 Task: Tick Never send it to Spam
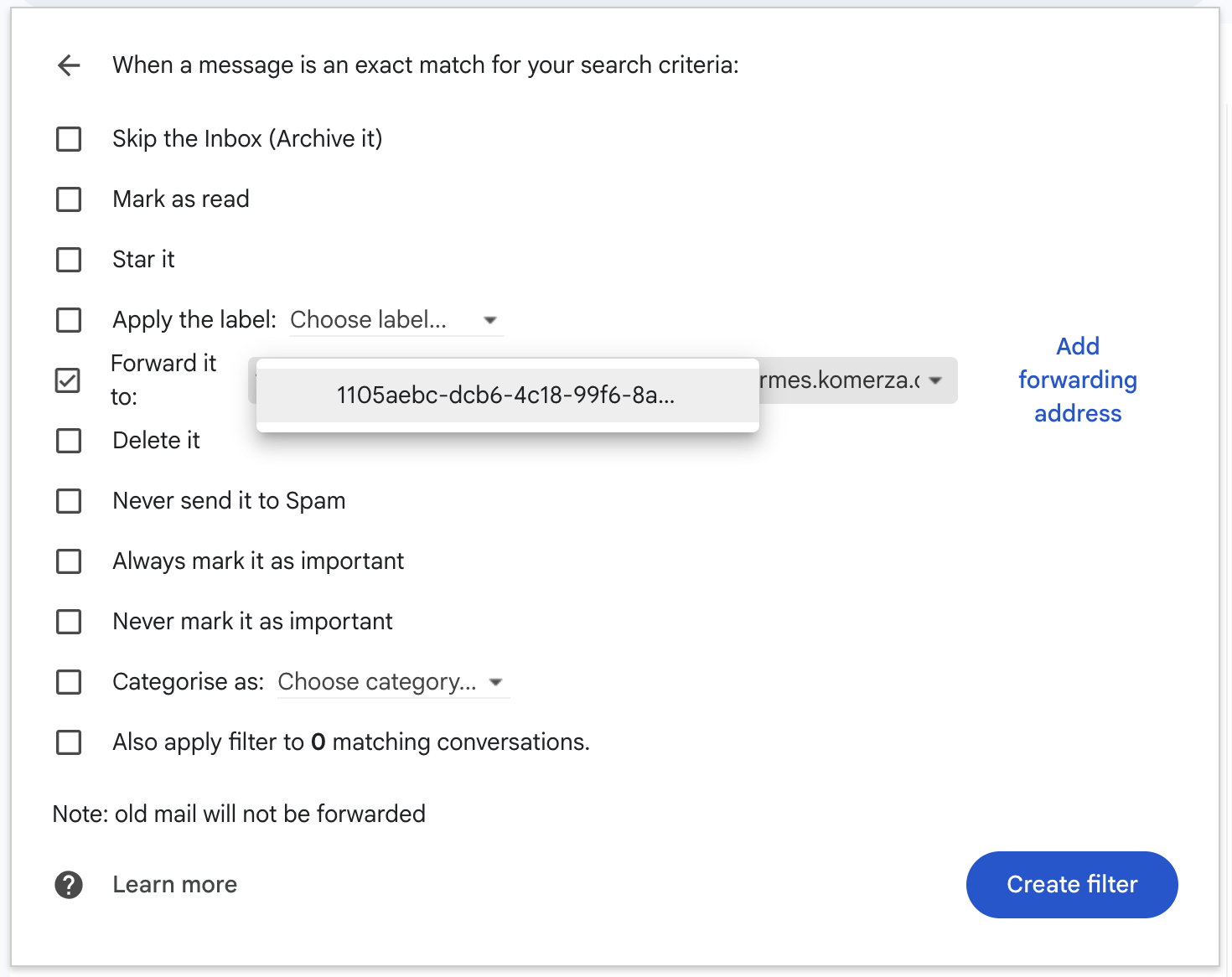click(x=69, y=501)
